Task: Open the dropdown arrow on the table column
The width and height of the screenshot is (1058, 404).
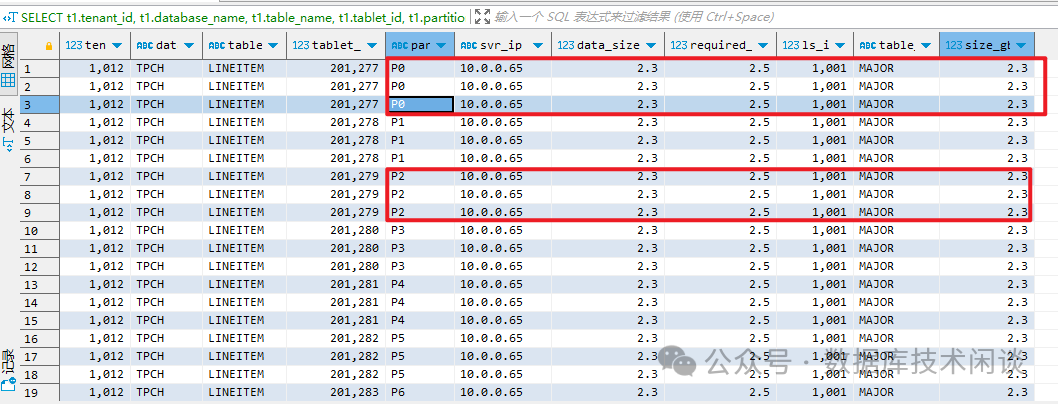Action: pos(274,46)
